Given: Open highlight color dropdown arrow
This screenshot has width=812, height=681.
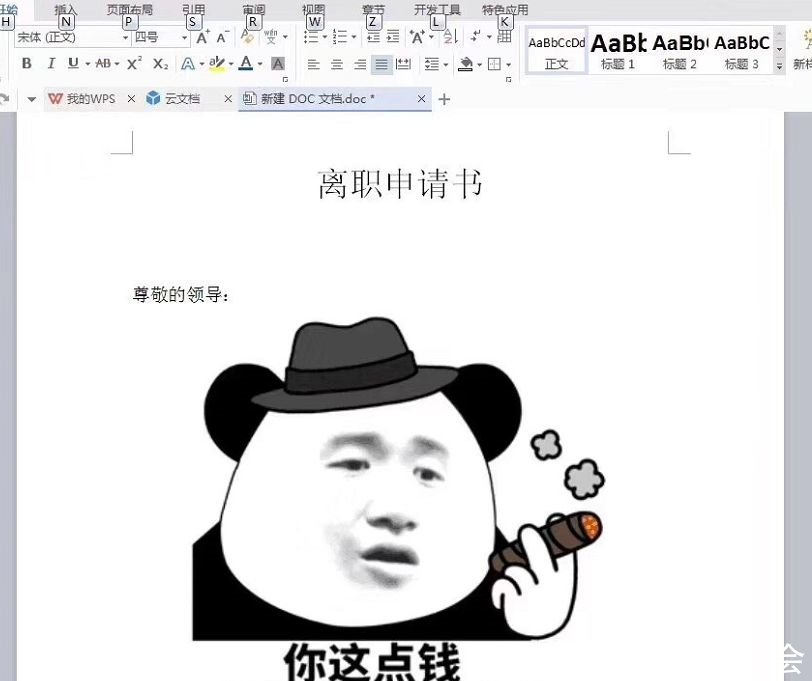Looking at the screenshot, I should [231, 64].
